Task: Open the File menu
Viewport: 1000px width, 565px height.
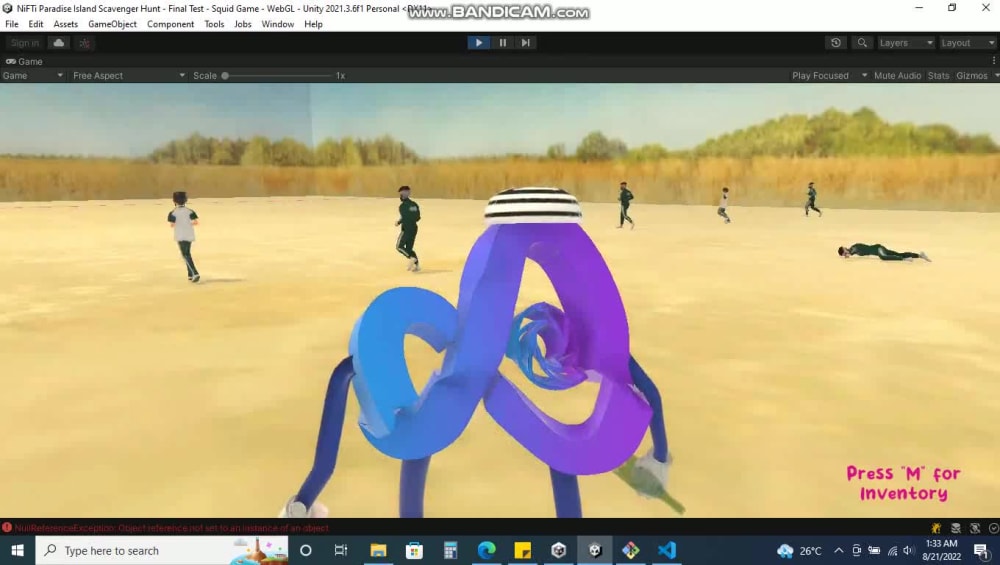Action: (11, 24)
